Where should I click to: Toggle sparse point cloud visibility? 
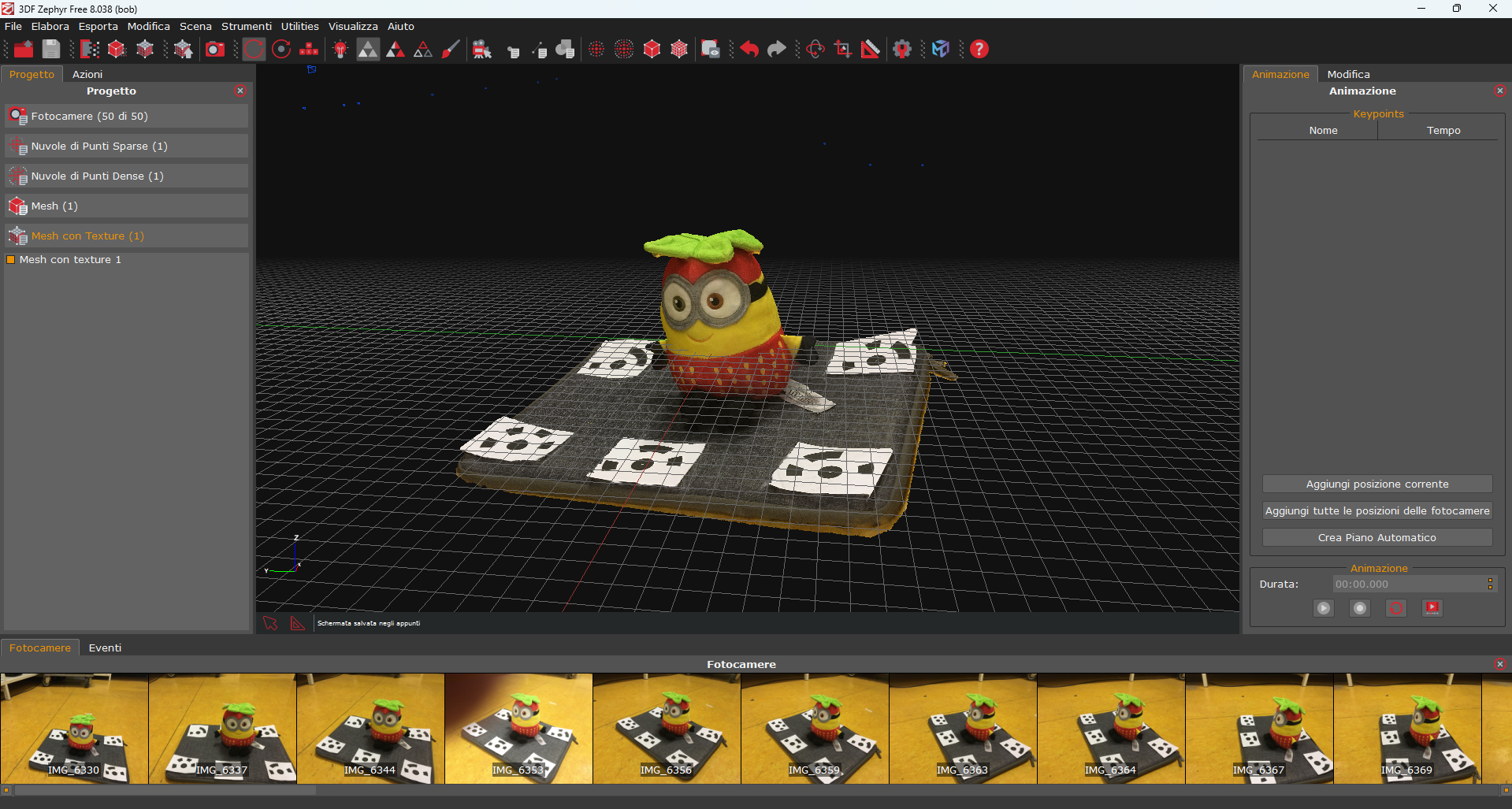[596, 49]
